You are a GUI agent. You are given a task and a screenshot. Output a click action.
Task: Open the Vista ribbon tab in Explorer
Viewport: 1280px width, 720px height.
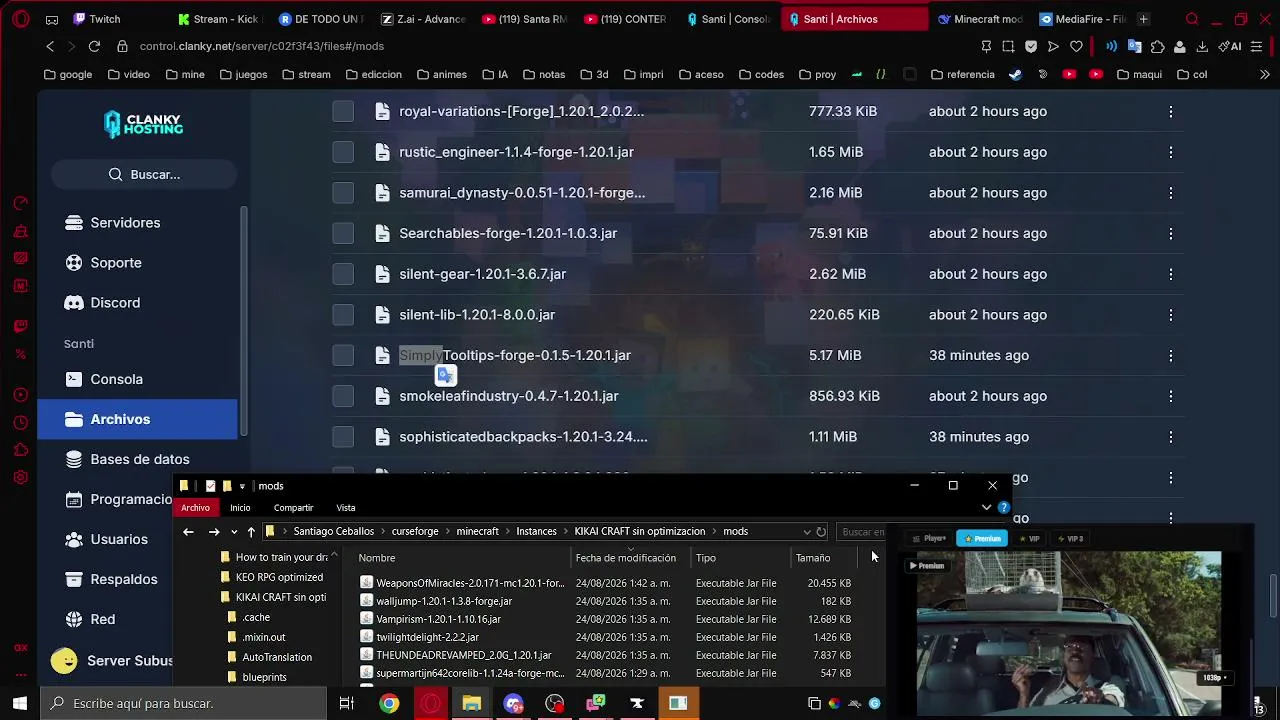coord(346,507)
